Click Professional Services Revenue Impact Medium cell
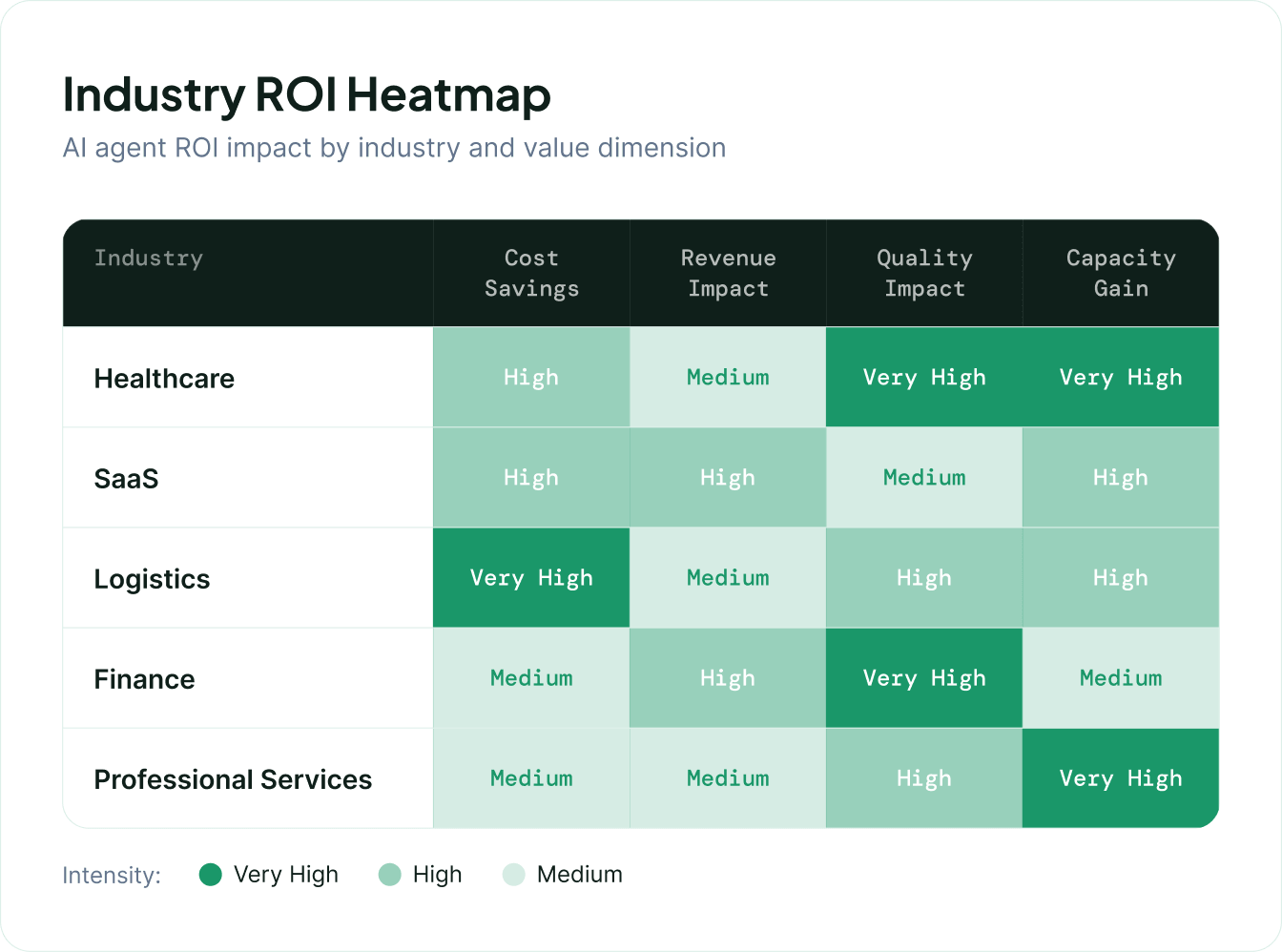 tap(728, 777)
